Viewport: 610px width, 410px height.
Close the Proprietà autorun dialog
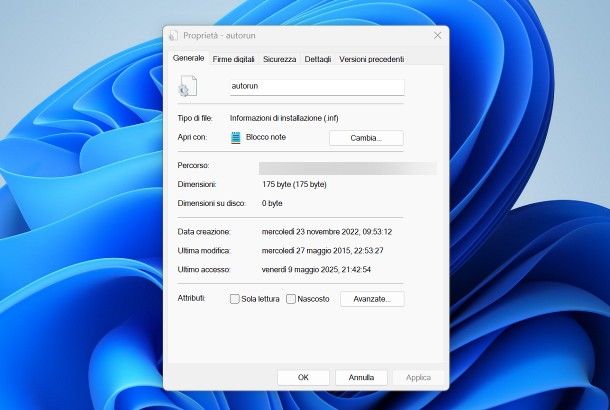click(x=437, y=35)
